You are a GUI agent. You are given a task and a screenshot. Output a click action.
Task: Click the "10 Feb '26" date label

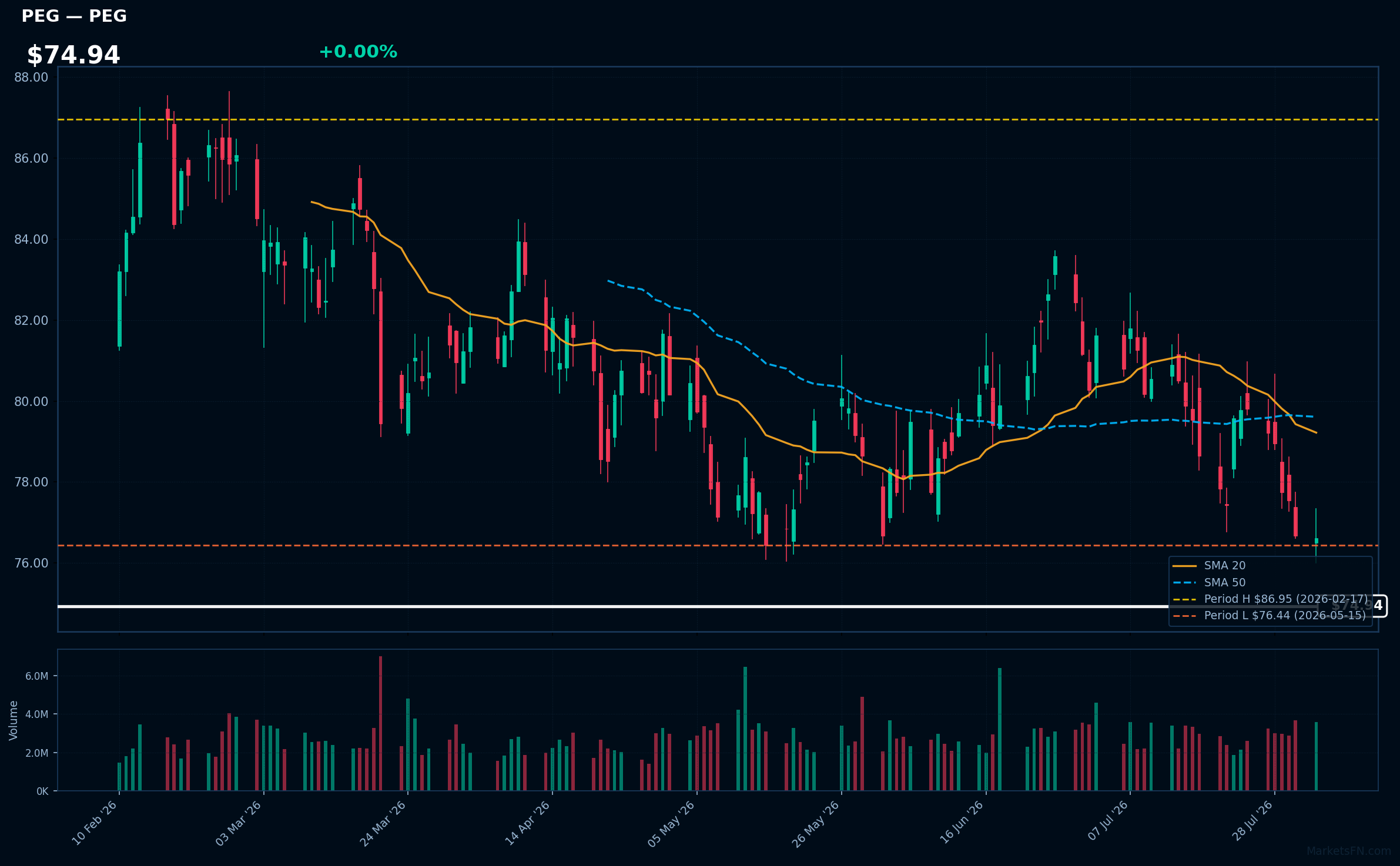click(x=95, y=823)
